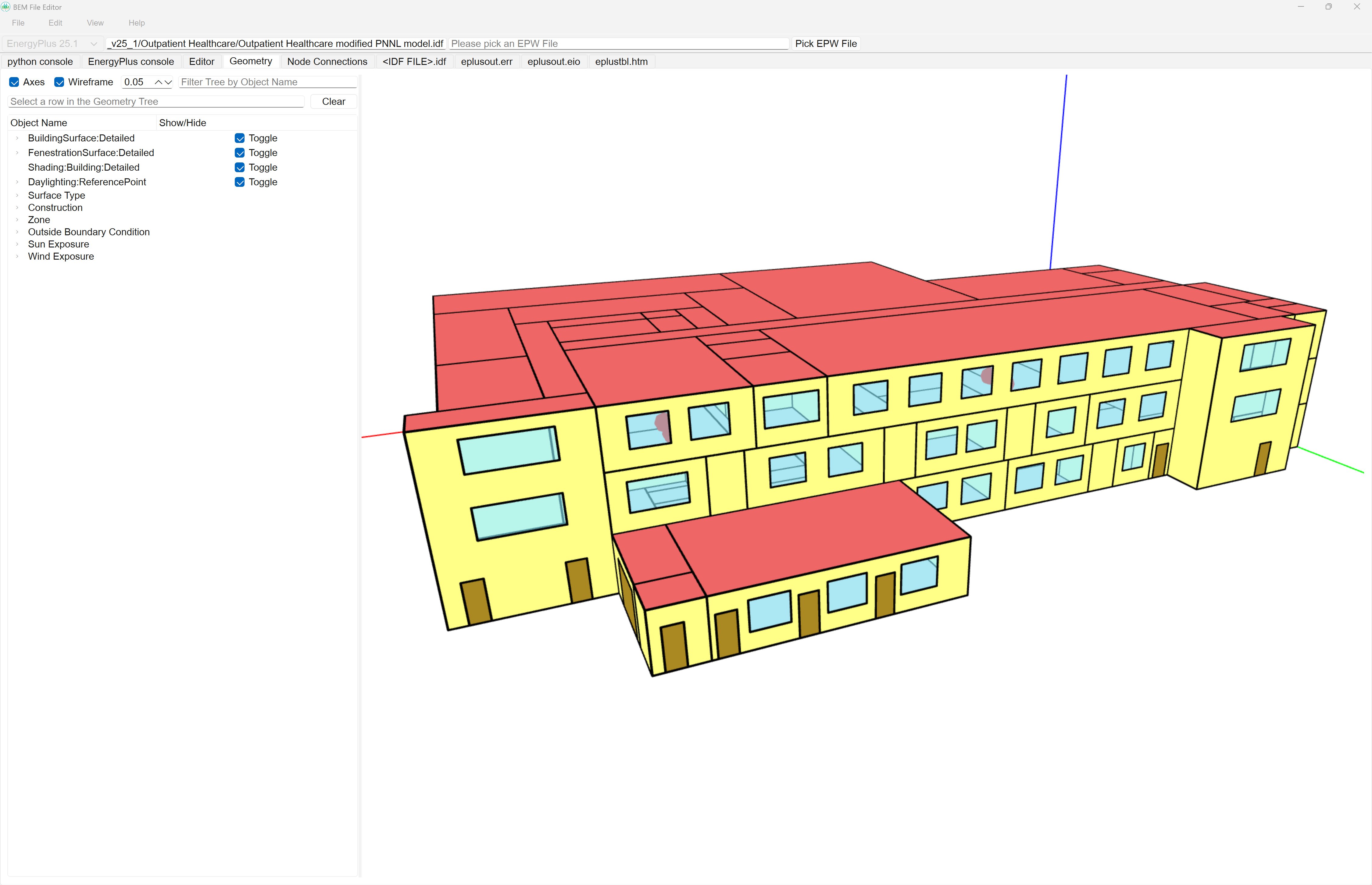Open the View menu
The width and height of the screenshot is (1372, 885).
coord(95,23)
